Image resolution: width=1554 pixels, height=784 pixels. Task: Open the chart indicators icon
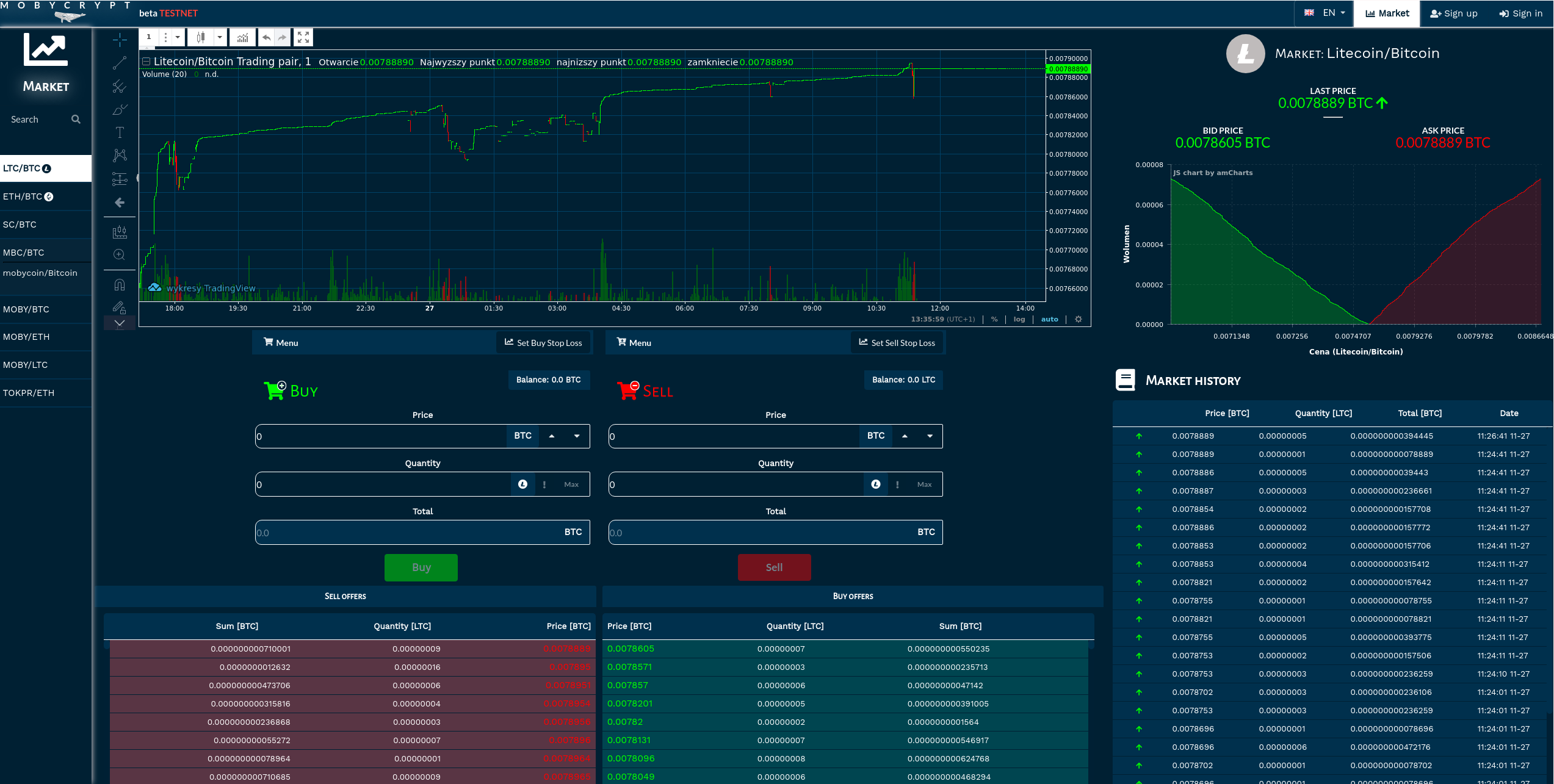point(242,37)
